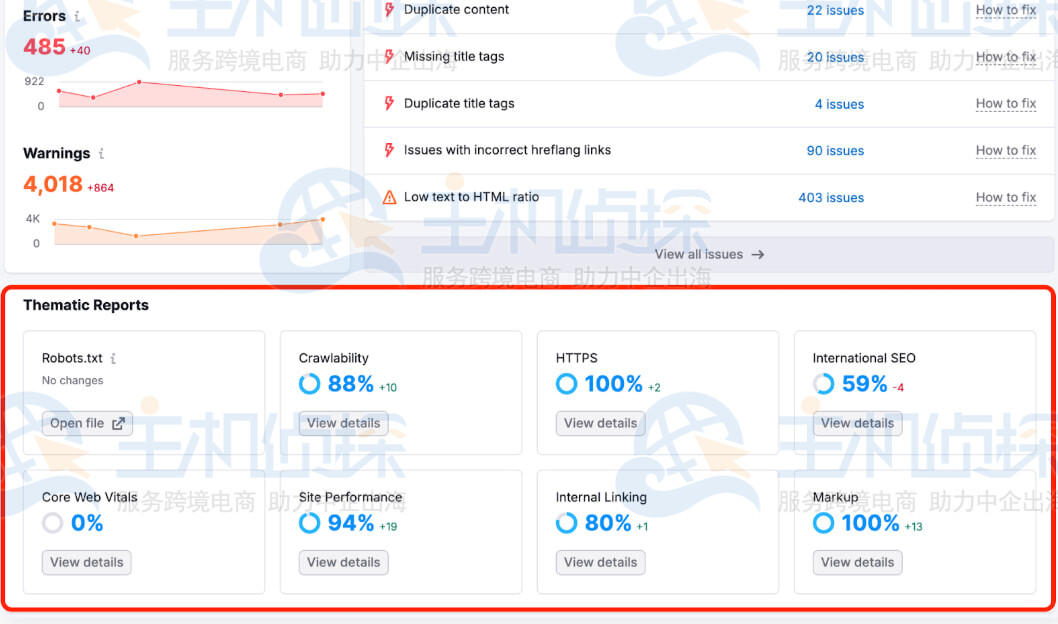Click the error bolt icon for Duplicate content
This screenshot has width=1058, height=624.
[389, 9]
